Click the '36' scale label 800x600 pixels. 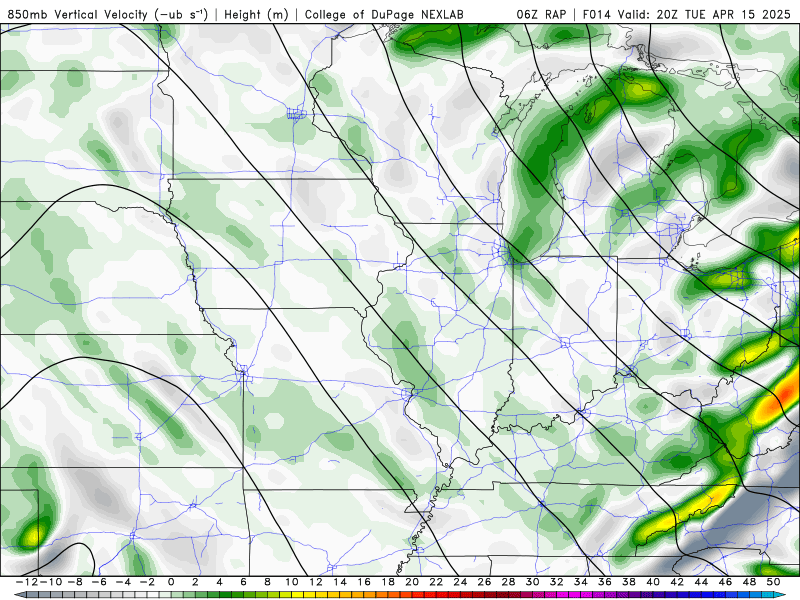(605, 582)
